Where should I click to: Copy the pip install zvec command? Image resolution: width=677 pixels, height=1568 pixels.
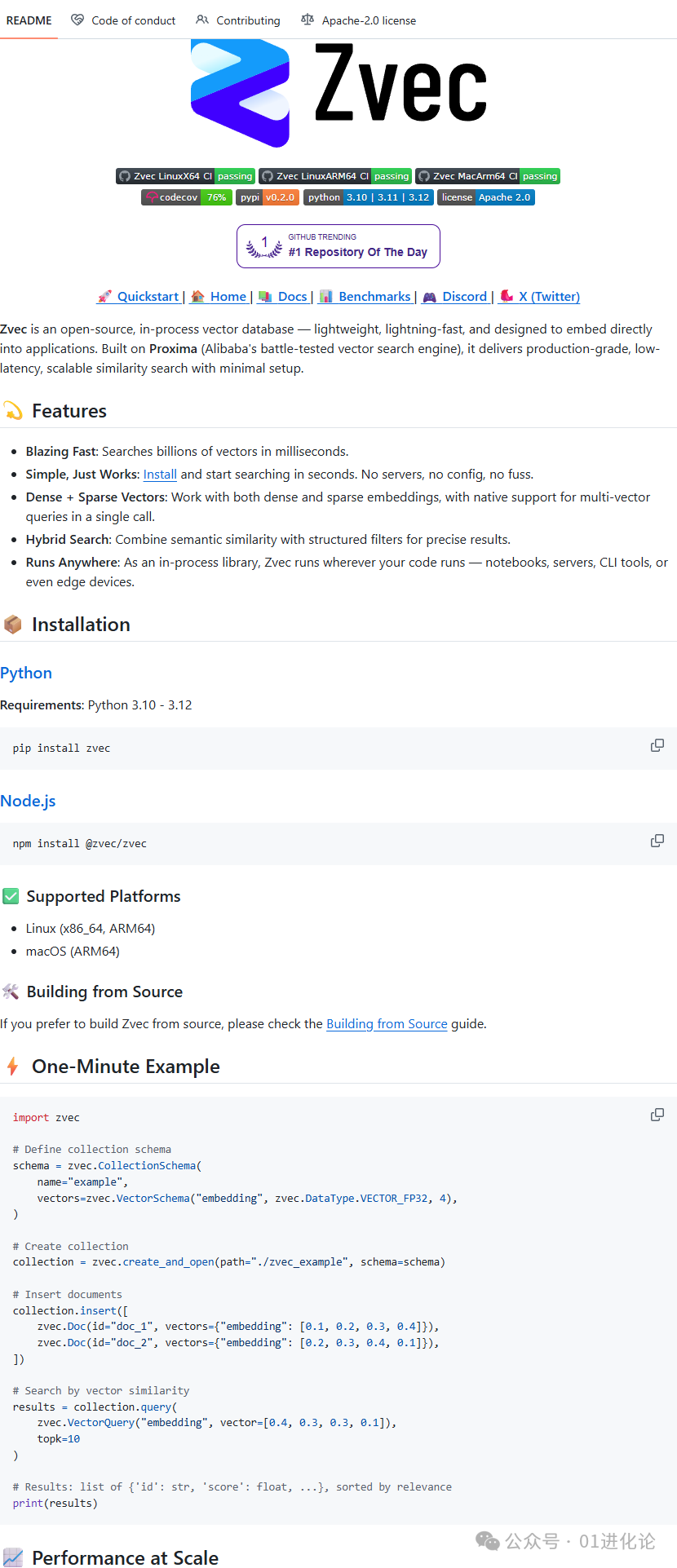click(657, 745)
